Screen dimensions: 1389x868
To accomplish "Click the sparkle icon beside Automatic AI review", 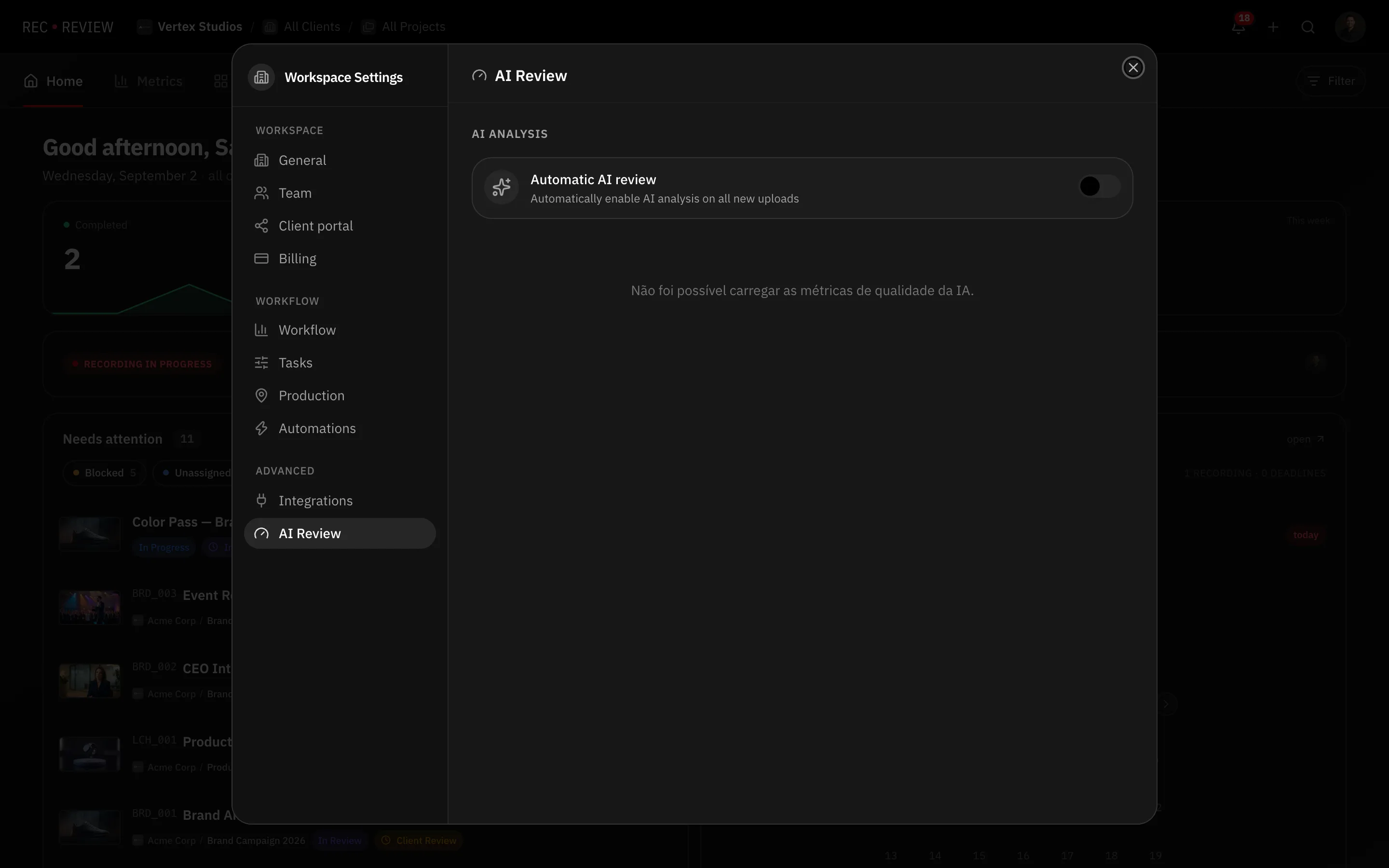I will [x=501, y=187].
